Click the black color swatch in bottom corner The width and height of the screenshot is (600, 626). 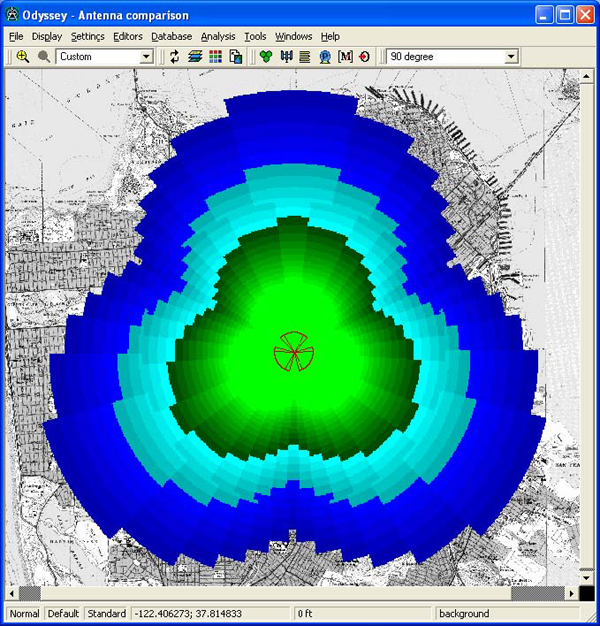[x=586, y=593]
